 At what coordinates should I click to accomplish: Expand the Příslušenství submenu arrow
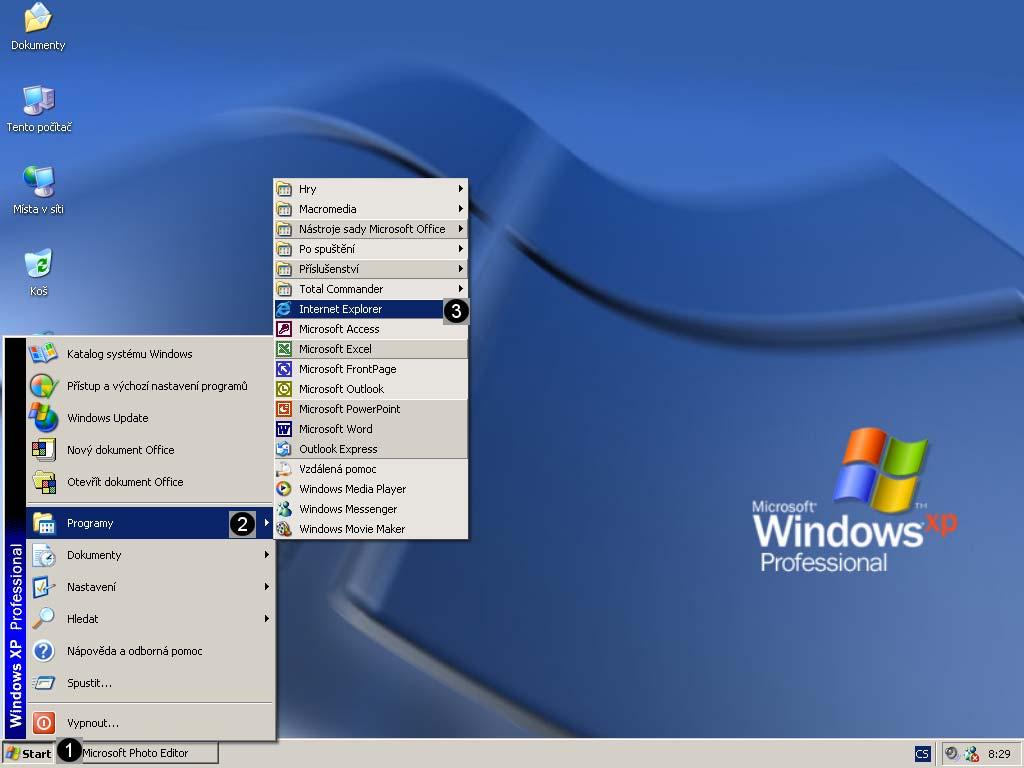pyautogui.click(x=460, y=268)
